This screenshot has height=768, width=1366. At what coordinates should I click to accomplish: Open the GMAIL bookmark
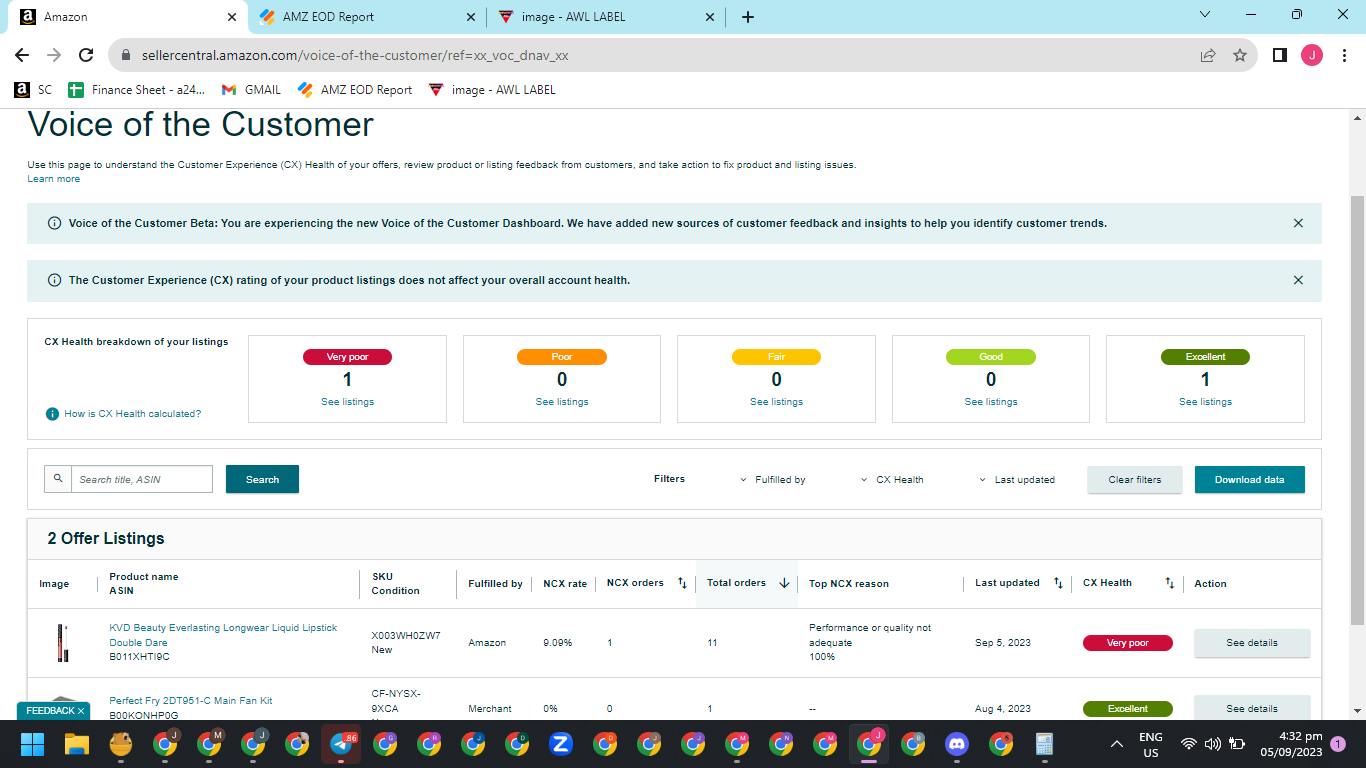pos(252,90)
